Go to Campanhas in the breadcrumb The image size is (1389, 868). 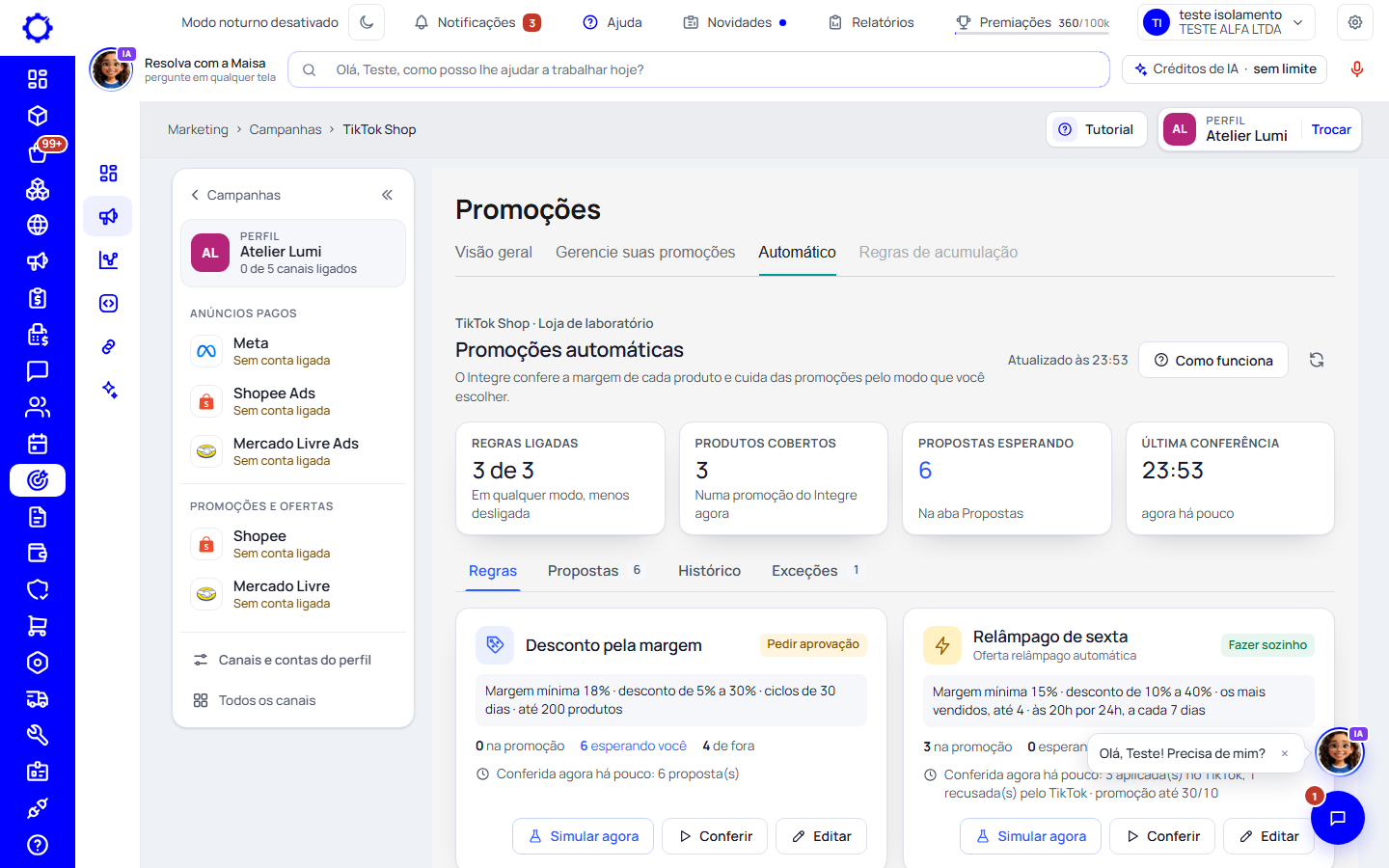[286, 129]
